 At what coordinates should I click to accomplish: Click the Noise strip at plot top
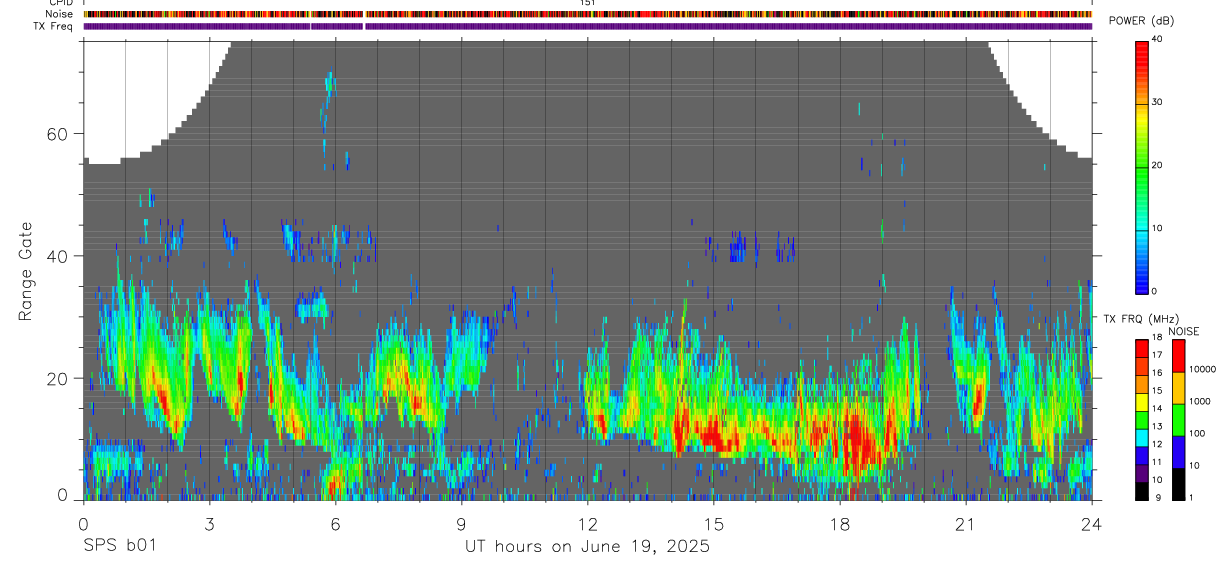tap(588, 14)
